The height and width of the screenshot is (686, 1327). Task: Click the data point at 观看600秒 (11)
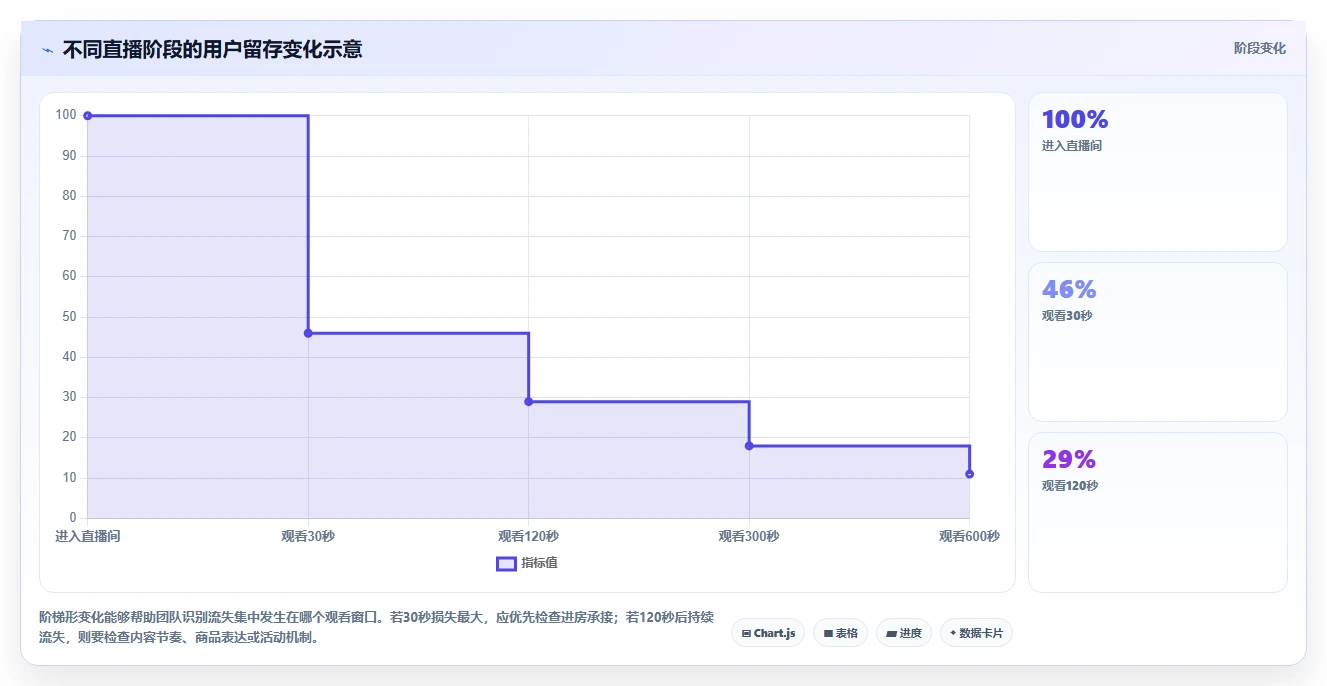(969, 474)
